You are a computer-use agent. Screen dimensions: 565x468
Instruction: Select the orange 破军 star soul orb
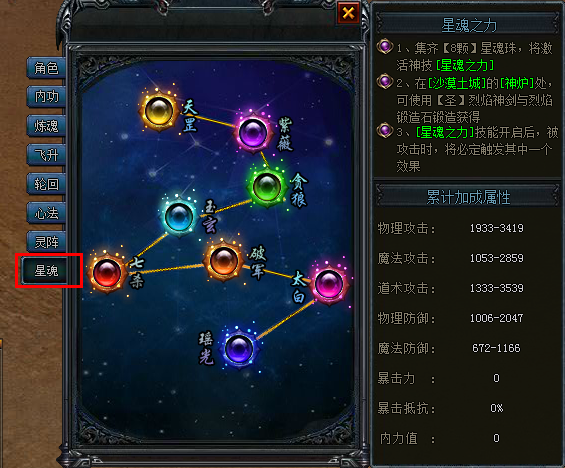223,260
